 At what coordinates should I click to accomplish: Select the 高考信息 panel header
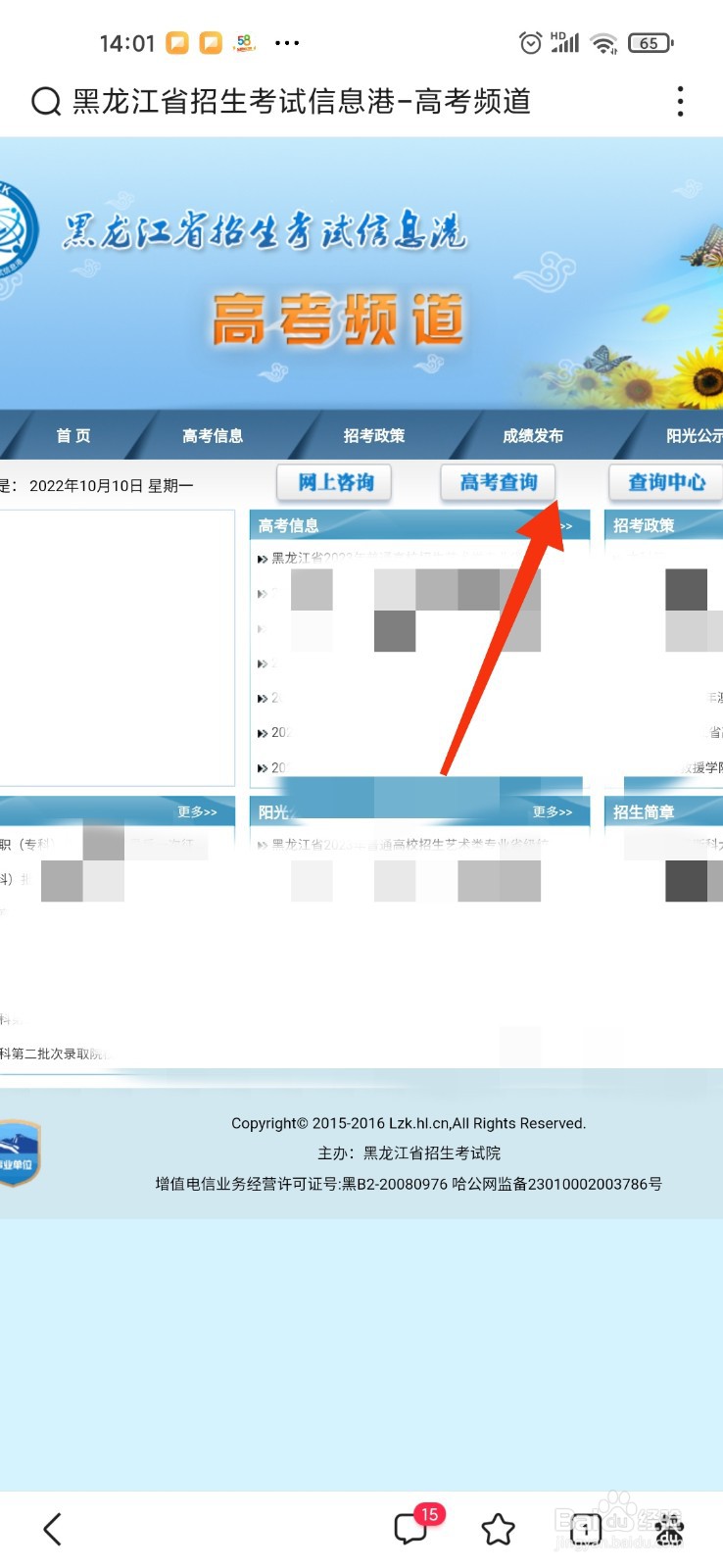pyautogui.click(x=289, y=525)
